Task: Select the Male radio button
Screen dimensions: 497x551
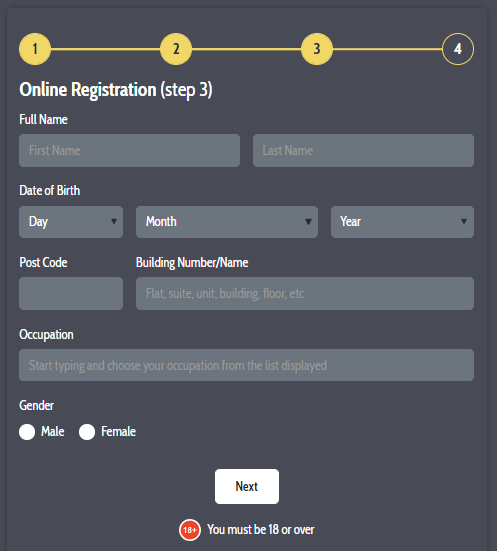Action: pos(27,432)
